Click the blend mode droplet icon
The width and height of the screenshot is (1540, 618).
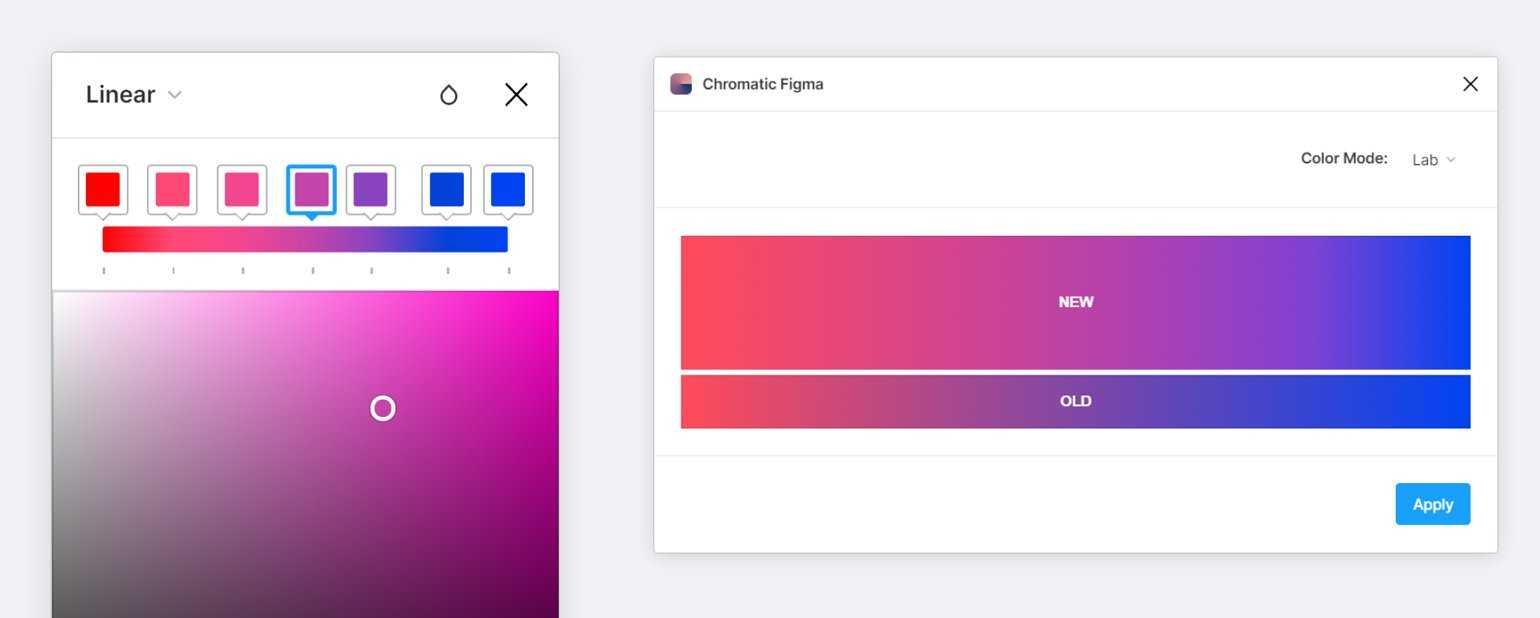click(x=449, y=95)
